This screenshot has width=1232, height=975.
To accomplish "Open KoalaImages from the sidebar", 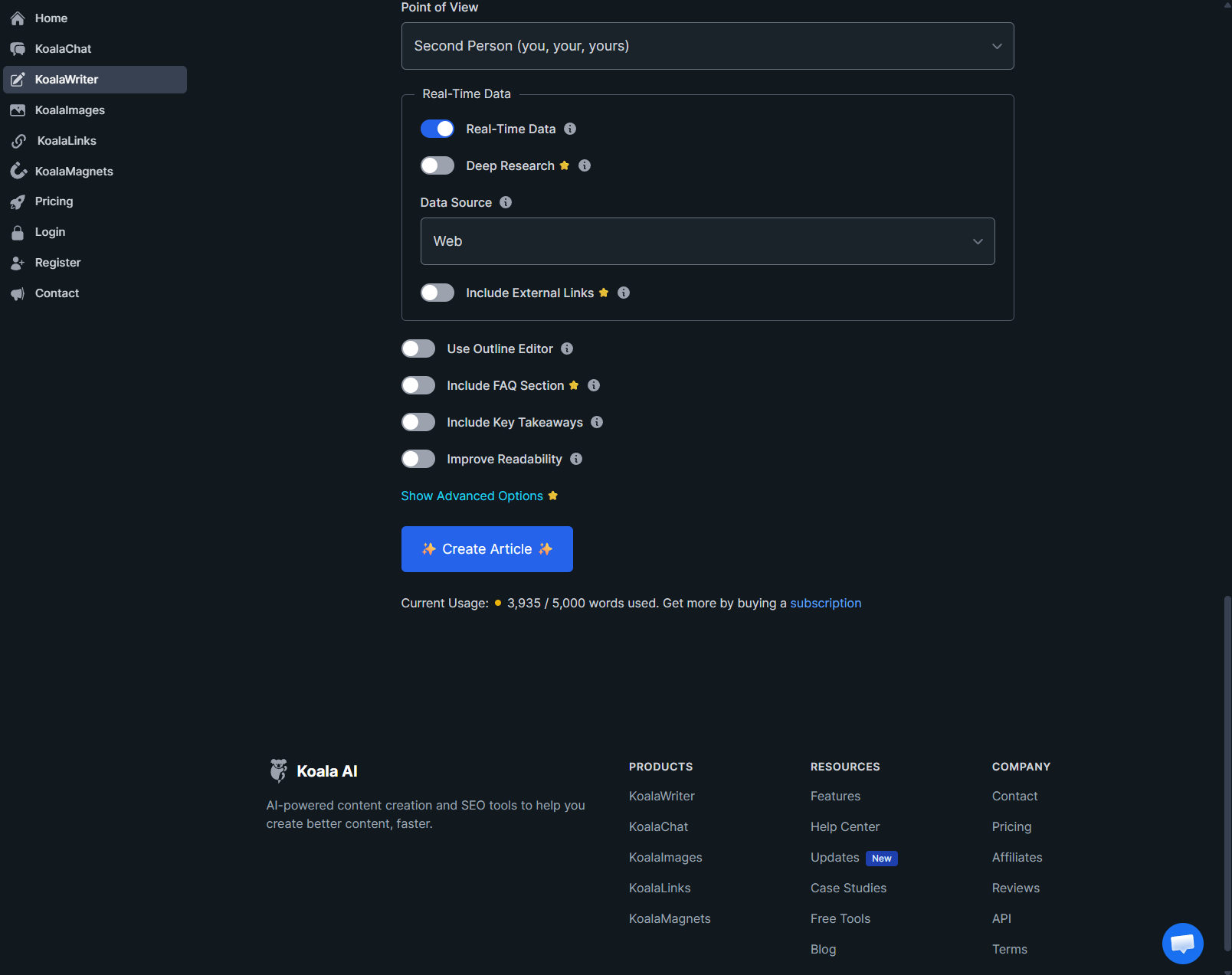I will 95,110.
